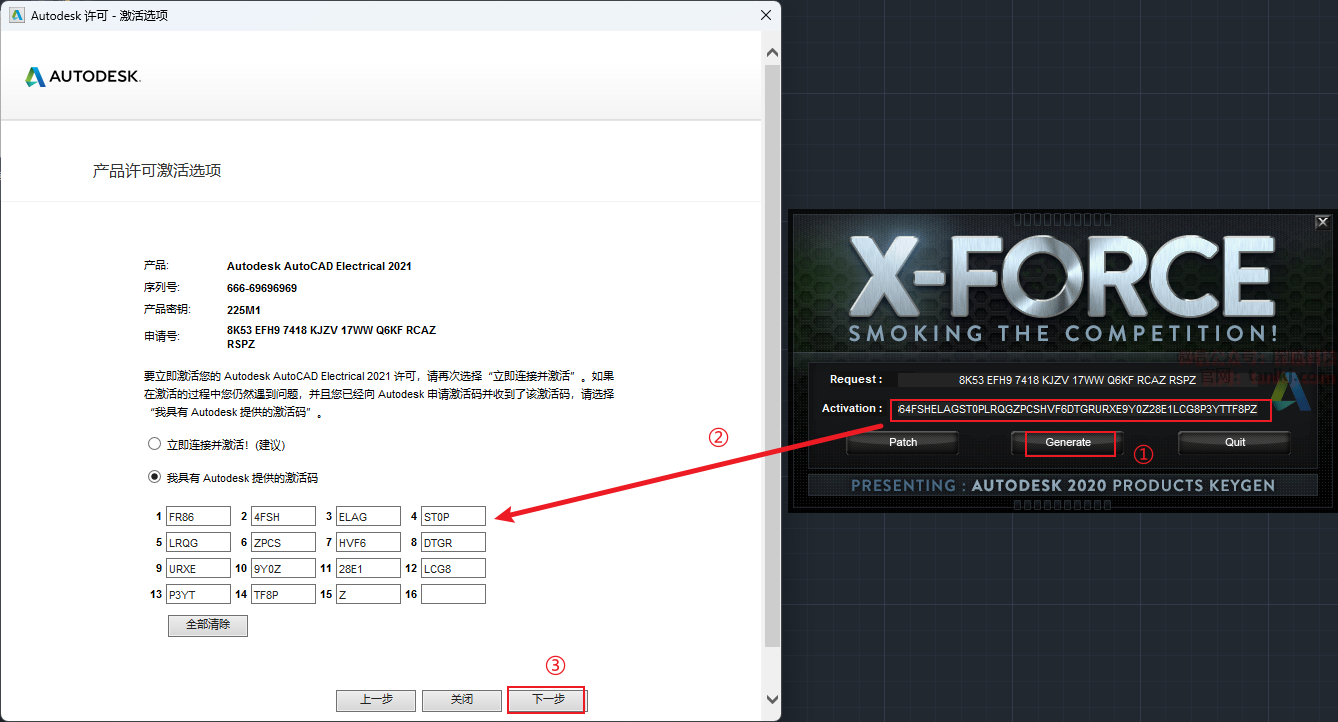Viewport: 1338px width, 722px height.
Task: Click the Patch button in the X-FORCE window
Action: (x=903, y=442)
